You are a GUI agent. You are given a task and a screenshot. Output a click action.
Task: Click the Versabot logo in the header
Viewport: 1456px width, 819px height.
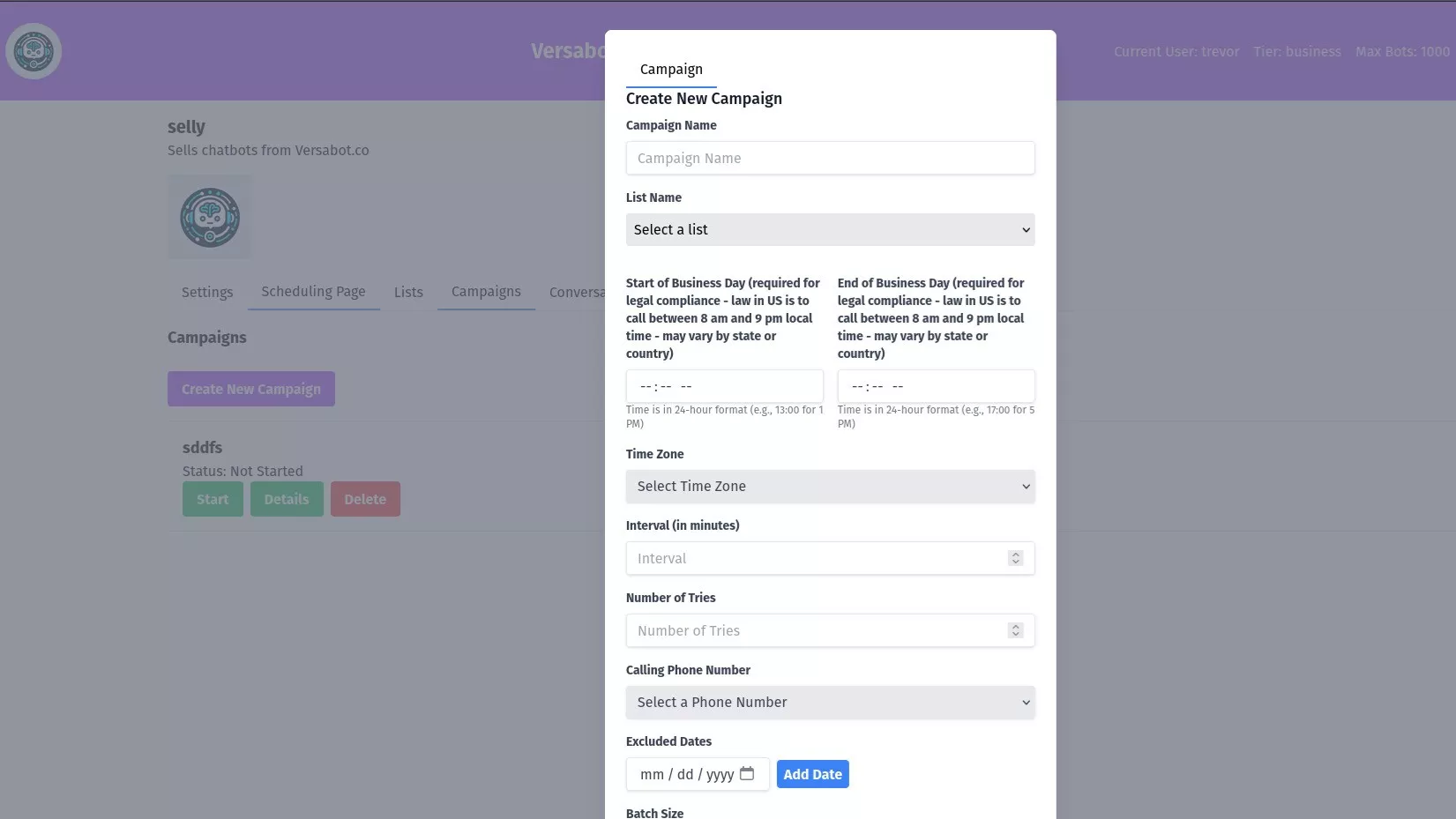click(x=34, y=51)
